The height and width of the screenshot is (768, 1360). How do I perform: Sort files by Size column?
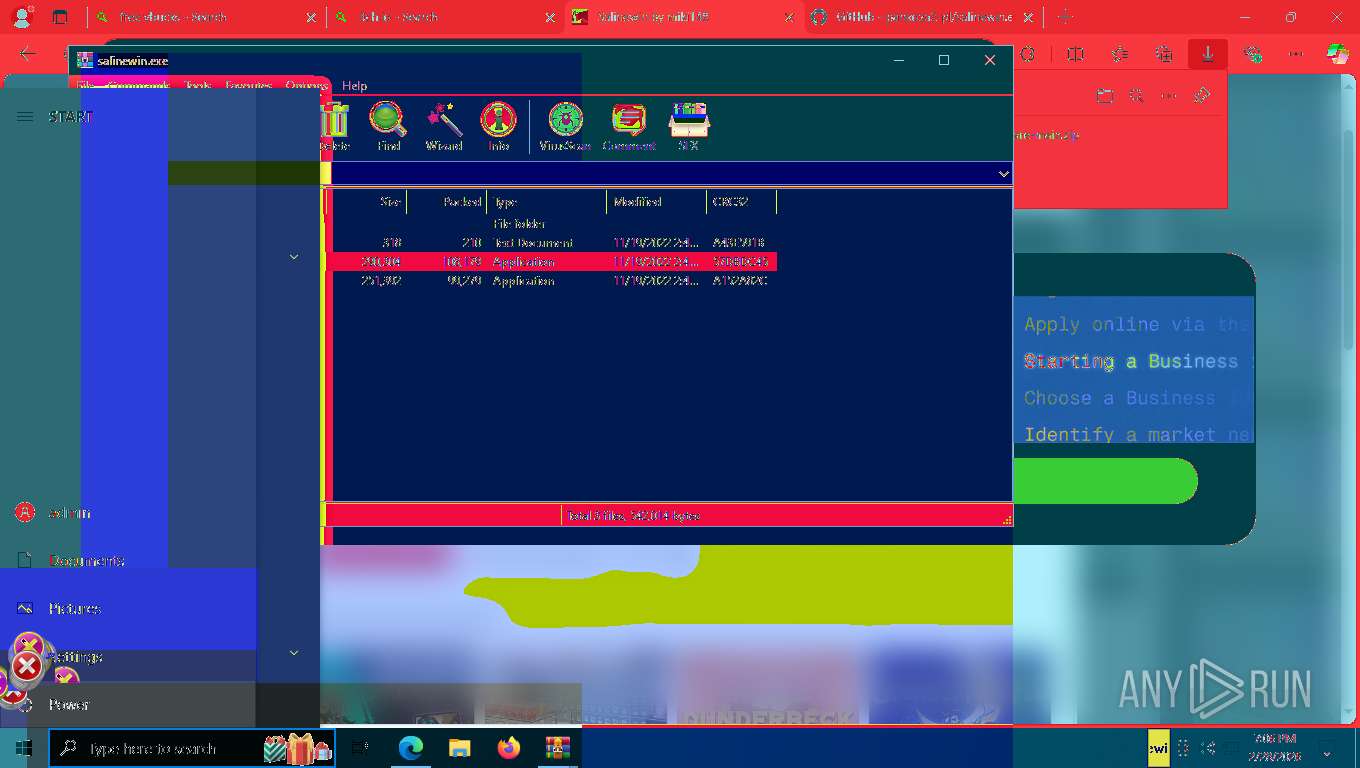tap(369, 202)
